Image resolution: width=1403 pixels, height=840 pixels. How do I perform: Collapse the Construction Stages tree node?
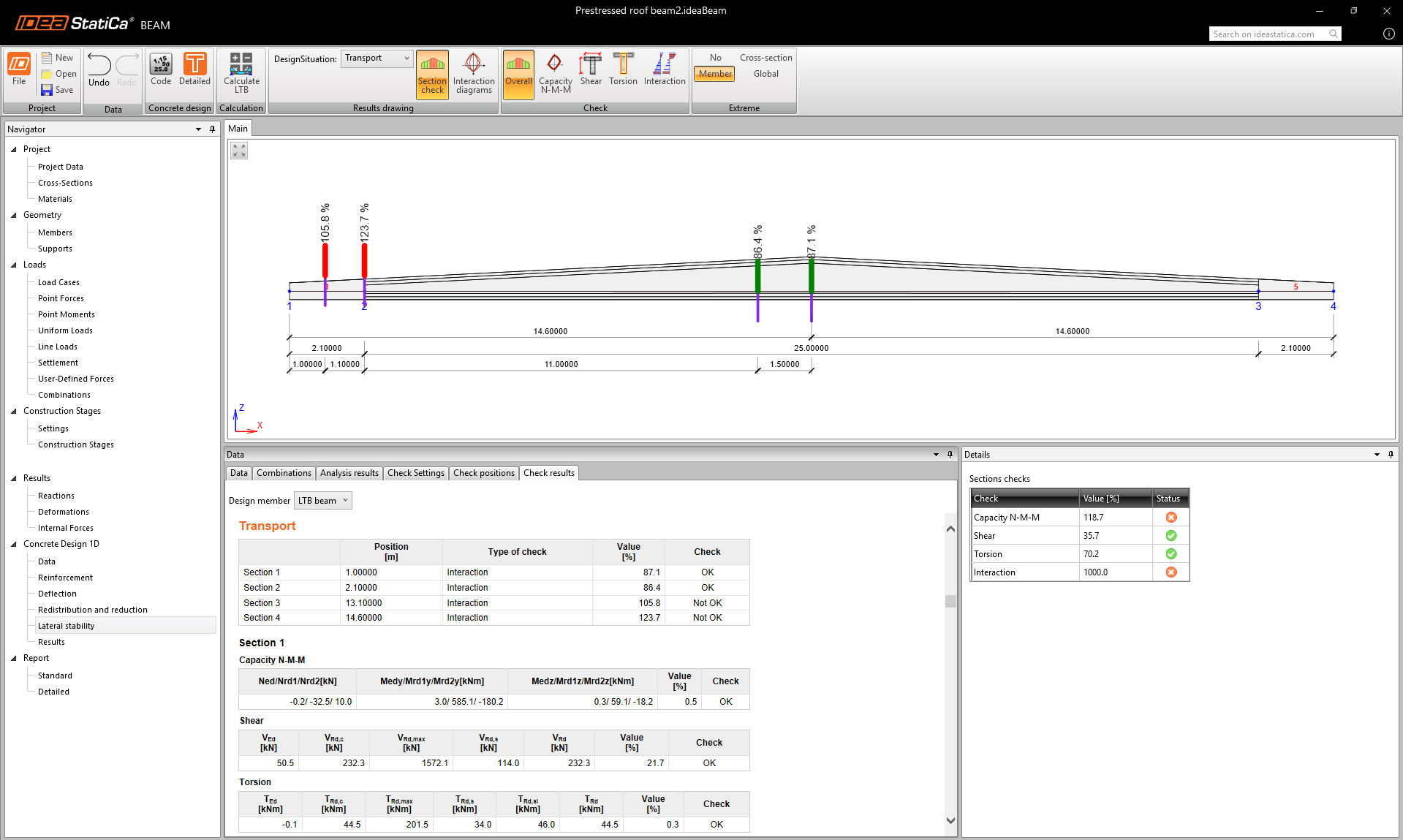tap(14, 411)
